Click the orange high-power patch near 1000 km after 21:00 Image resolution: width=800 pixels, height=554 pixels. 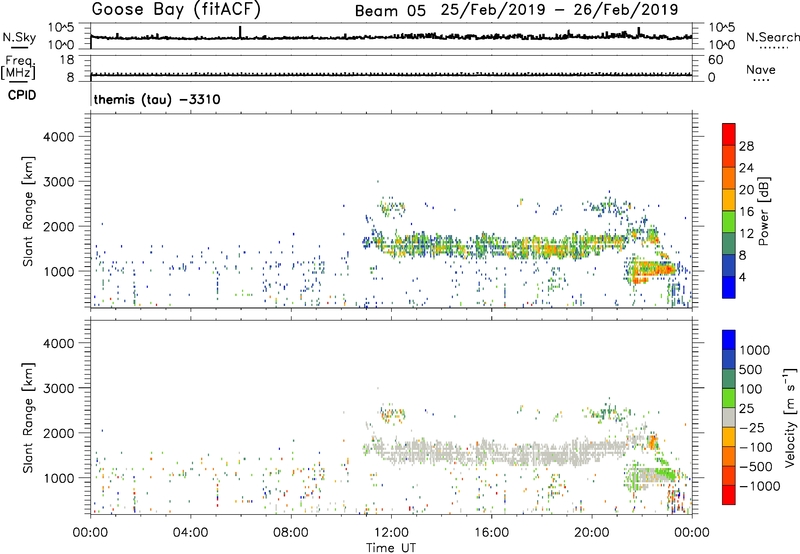[651, 270]
